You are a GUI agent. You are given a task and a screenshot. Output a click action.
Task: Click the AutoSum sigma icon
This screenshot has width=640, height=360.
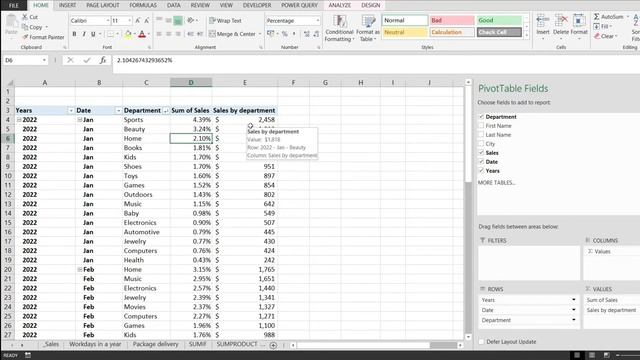[x=597, y=17]
